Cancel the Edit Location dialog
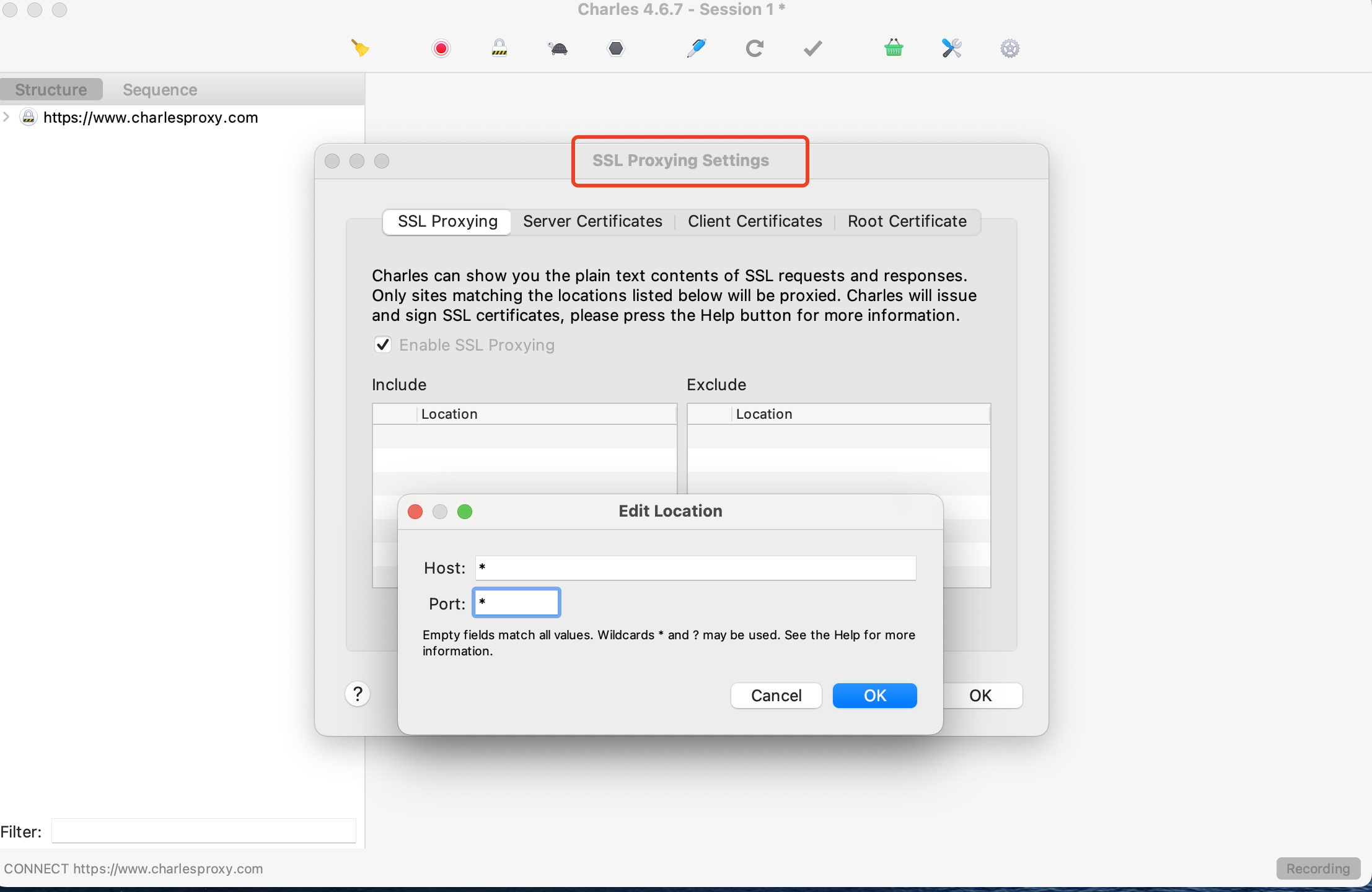This screenshot has height=892, width=1372. click(776, 696)
